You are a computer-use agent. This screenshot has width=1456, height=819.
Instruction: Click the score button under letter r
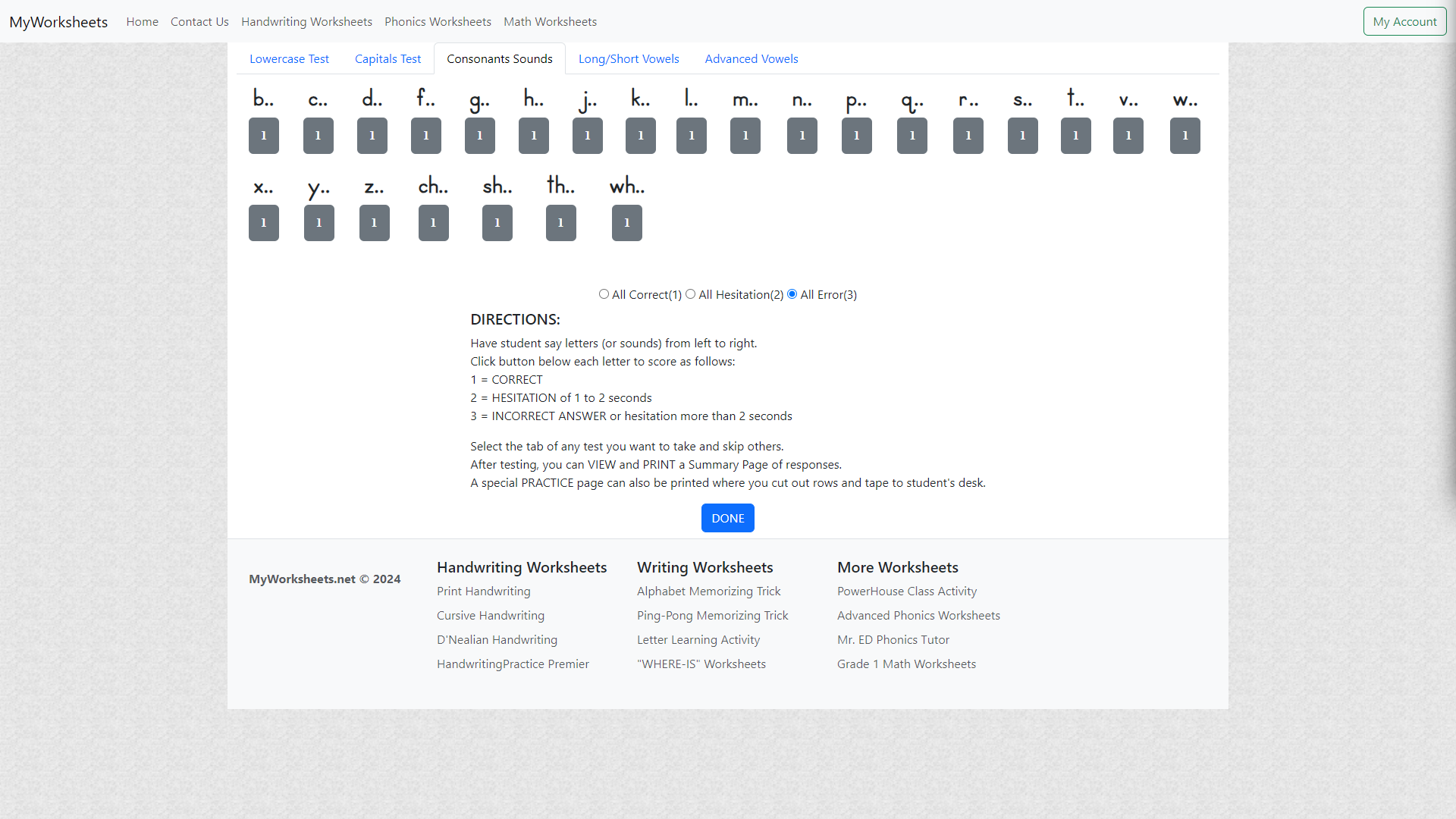click(x=968, y=136)
